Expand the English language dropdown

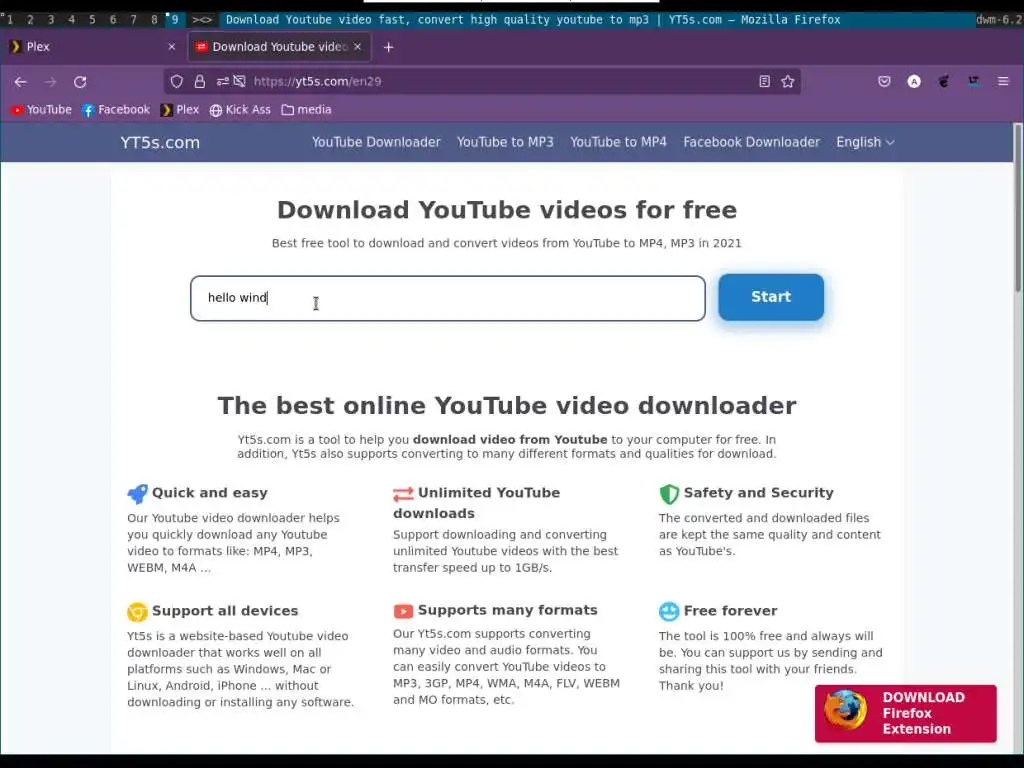865,142
